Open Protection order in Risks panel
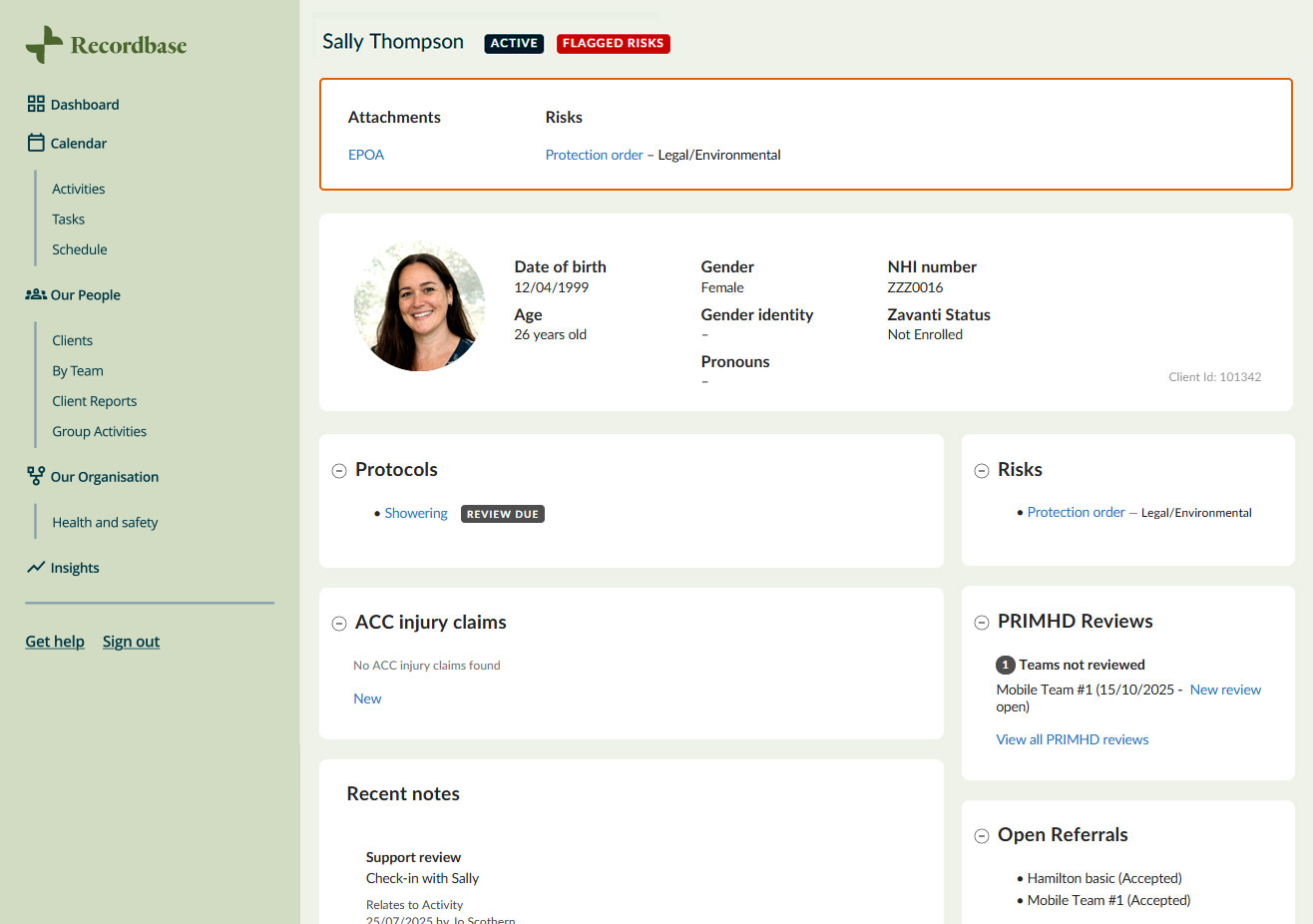Screen dimensions: 1313x924 [1077, 512]
